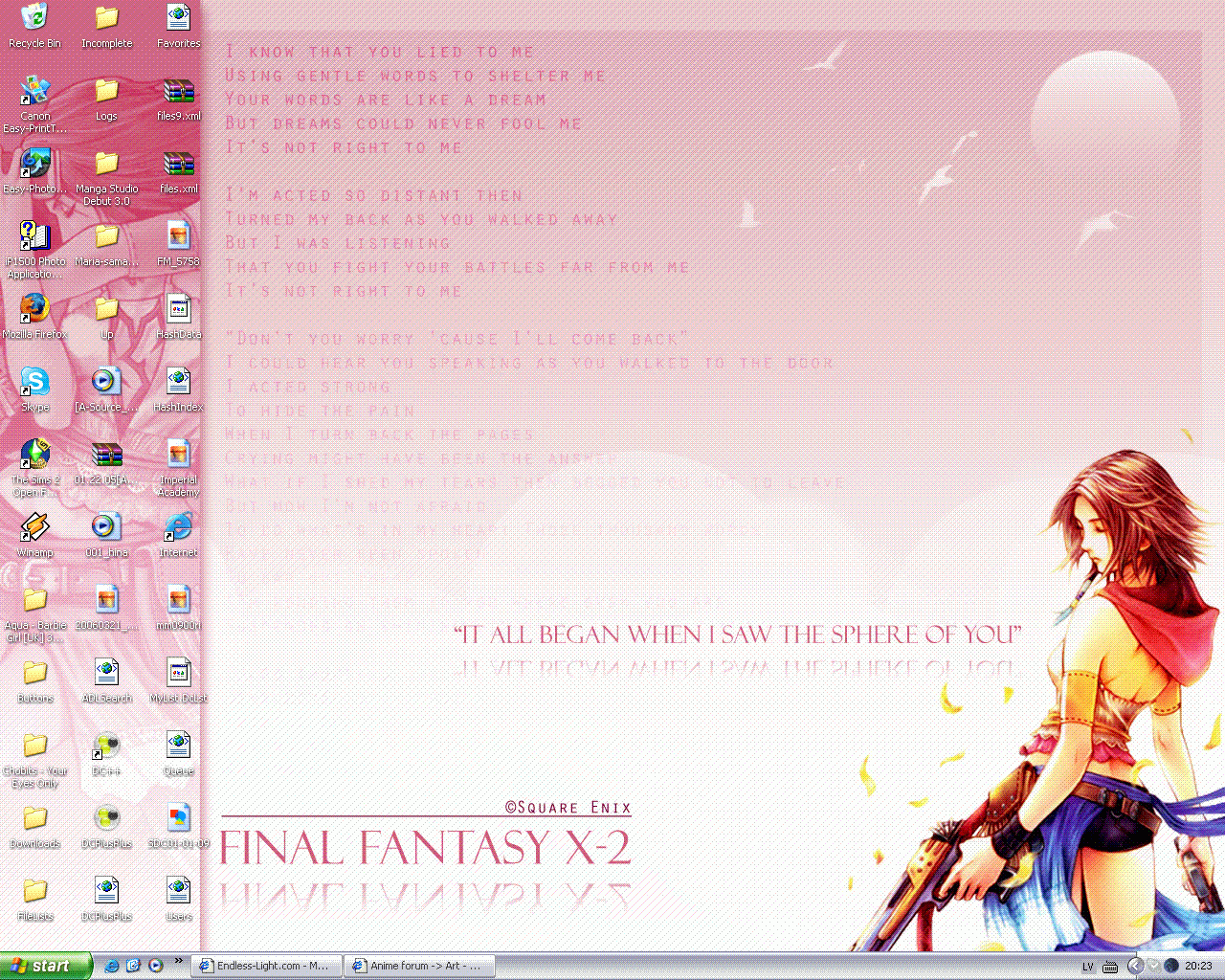The height and width of the screenshot is (980, 1225).
Task: Open the FM_5758 image file
Action: click(x=178, y=244)
